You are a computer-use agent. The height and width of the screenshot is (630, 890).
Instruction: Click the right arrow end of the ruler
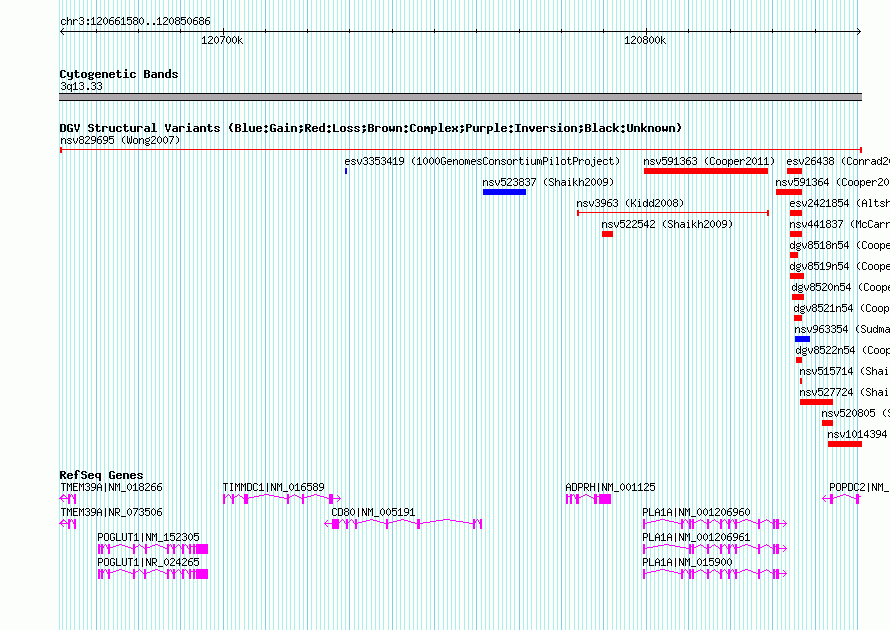[x=859, y=32]
